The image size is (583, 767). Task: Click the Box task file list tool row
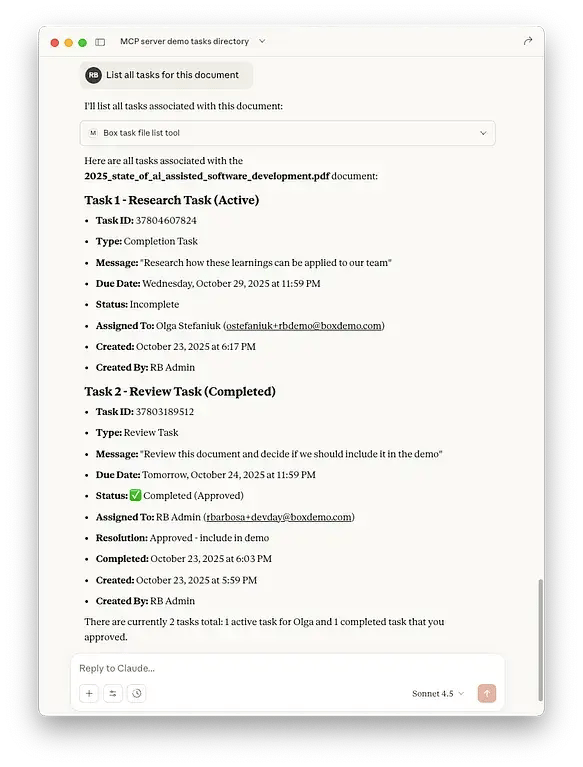[x=288, y=133]
